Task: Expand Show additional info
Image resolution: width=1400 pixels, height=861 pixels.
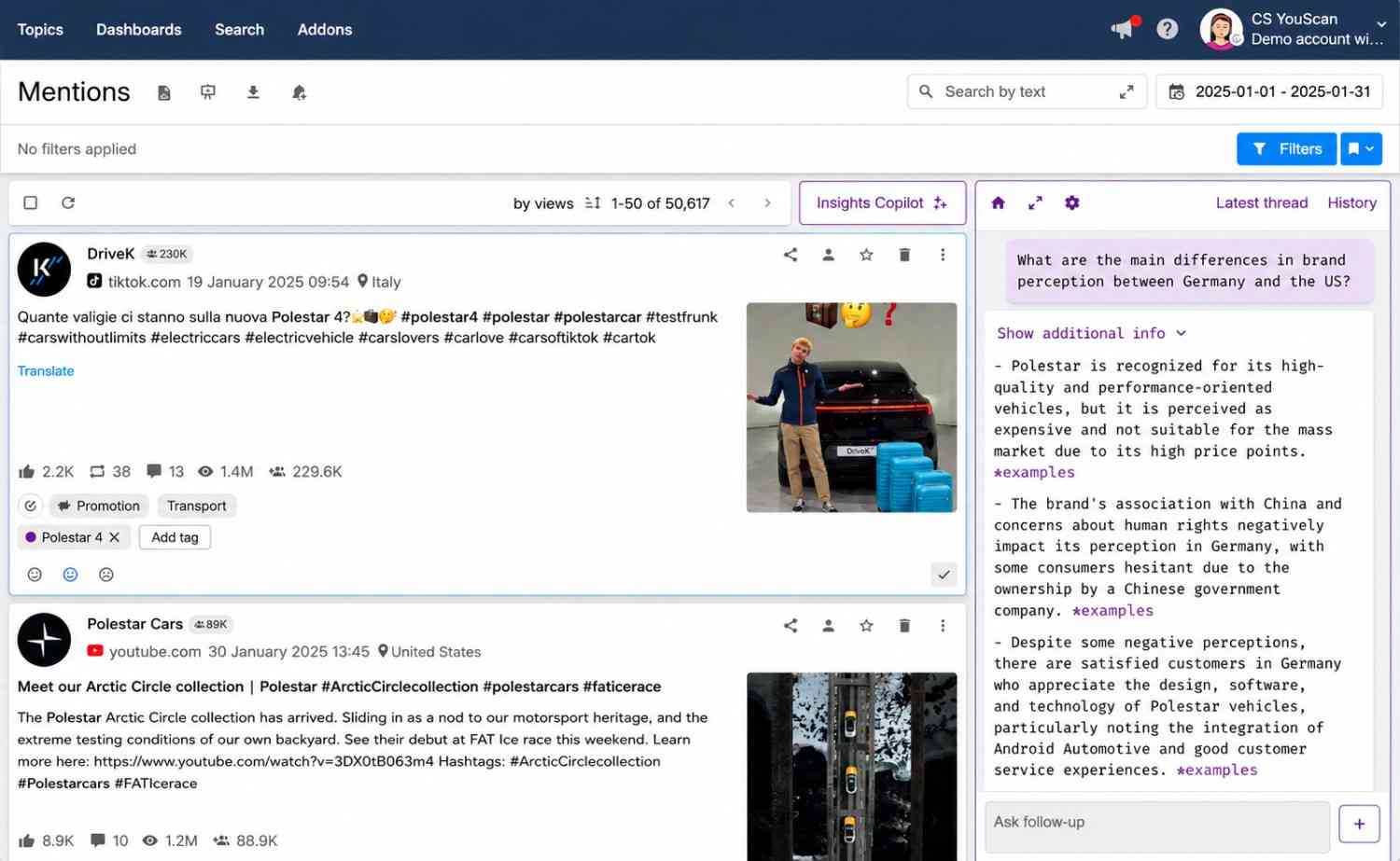Action: click(x=1091, y=333)
